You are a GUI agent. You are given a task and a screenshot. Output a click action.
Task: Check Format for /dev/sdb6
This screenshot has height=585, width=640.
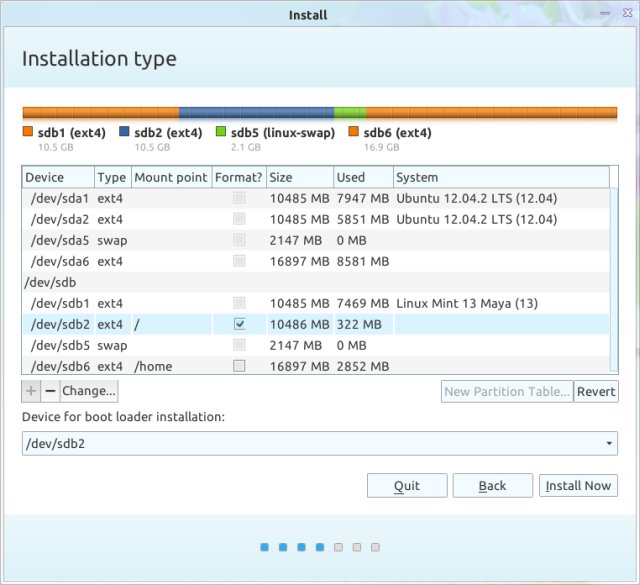pyautogui.click(x=239, y=366)
